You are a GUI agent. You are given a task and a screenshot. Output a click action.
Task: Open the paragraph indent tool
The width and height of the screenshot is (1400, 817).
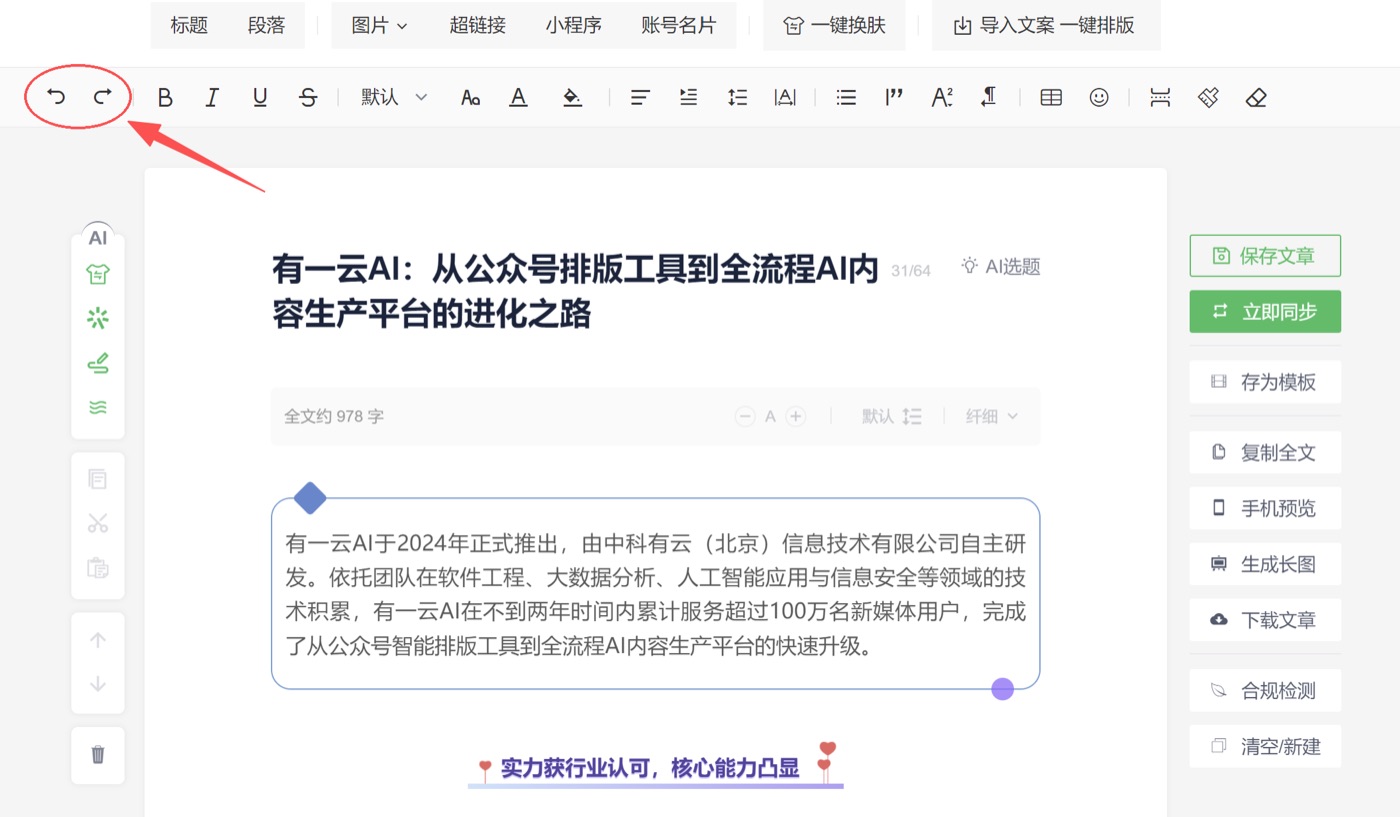coord(688,97)
